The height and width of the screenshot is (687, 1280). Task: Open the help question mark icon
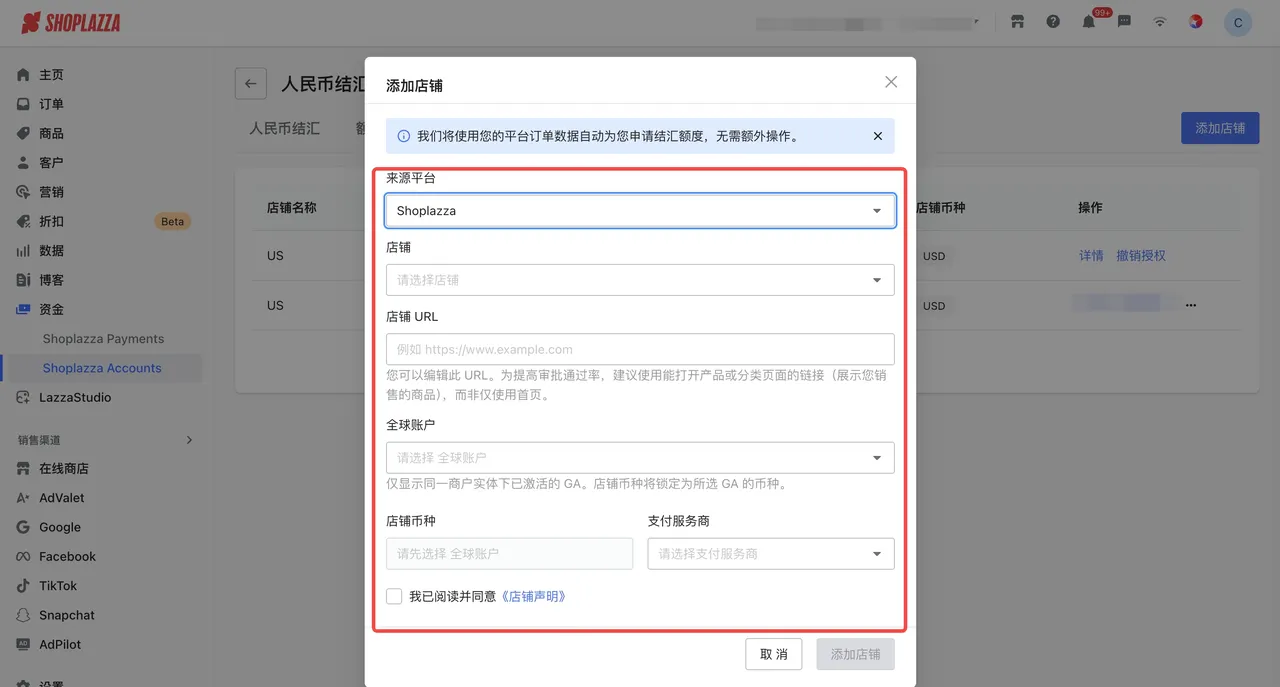[1053, 22]
